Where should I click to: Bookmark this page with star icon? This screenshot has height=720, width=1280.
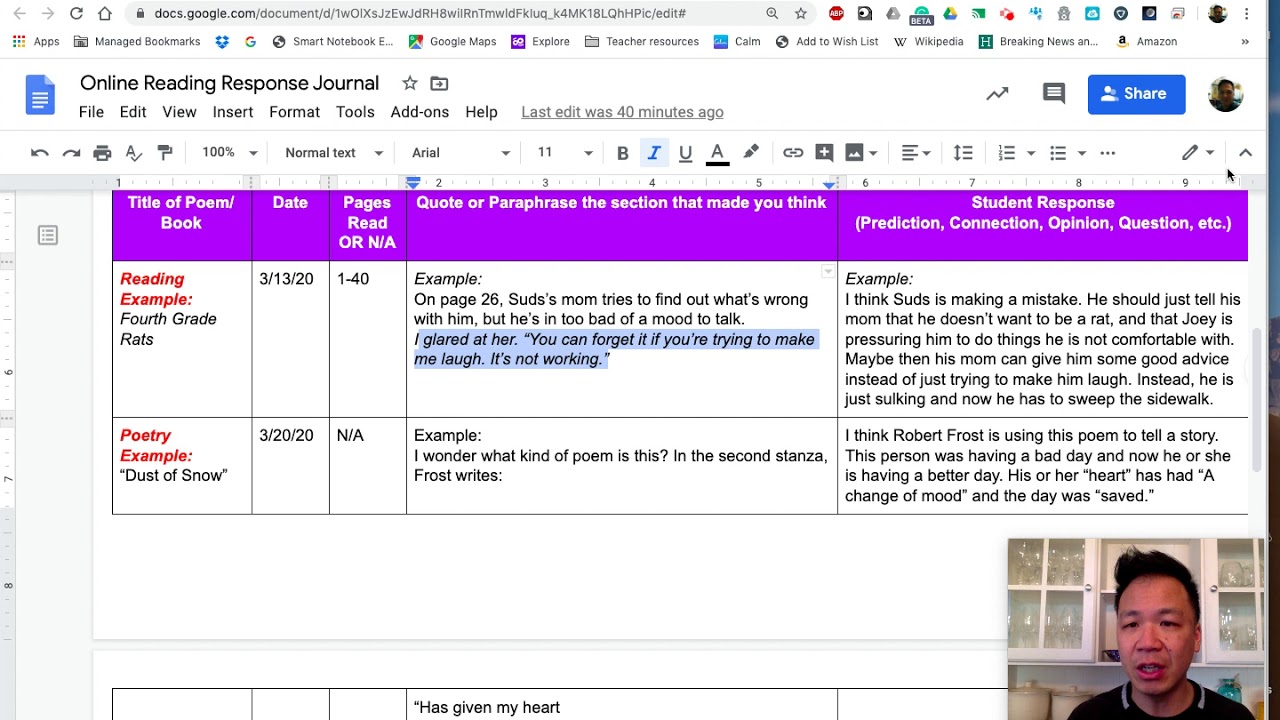point(800,13)
